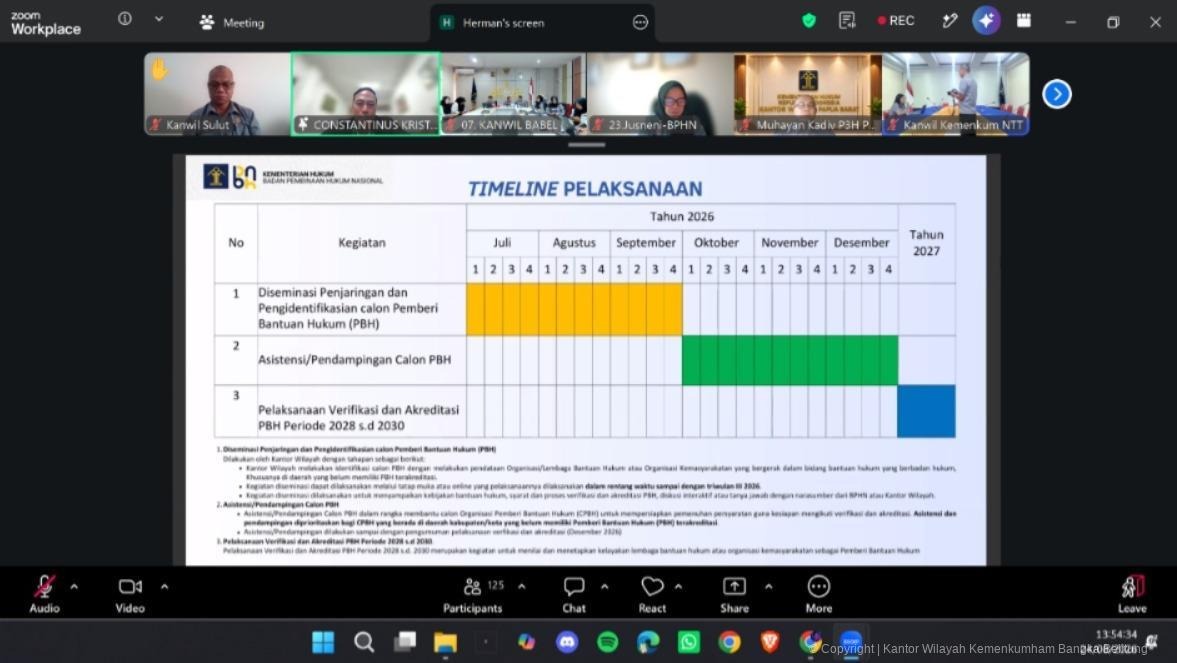
Task: Expand the Audio options arrow
Action: 74,586
